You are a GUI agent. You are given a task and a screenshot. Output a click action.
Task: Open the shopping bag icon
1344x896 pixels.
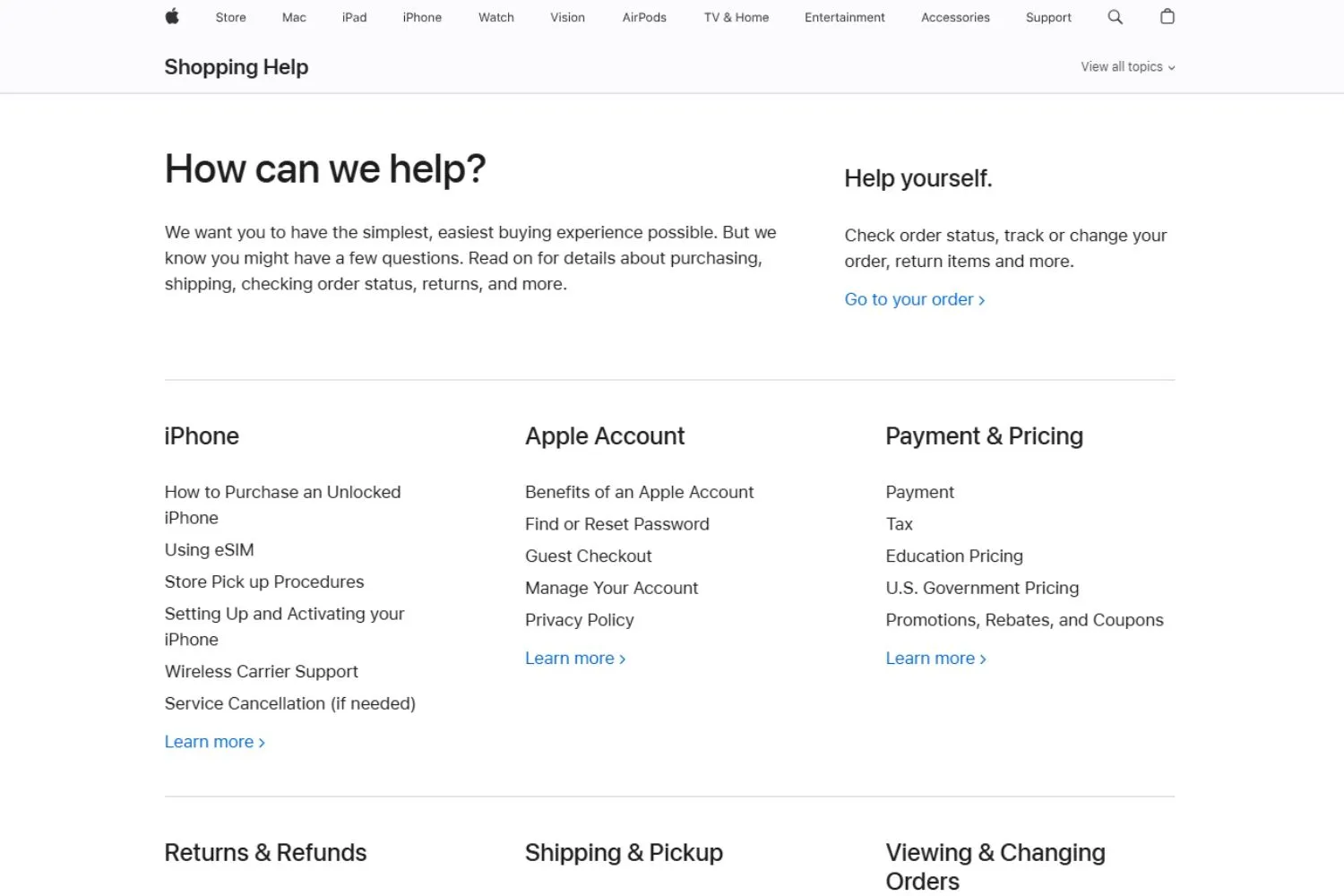click(x=1167, y=16)
